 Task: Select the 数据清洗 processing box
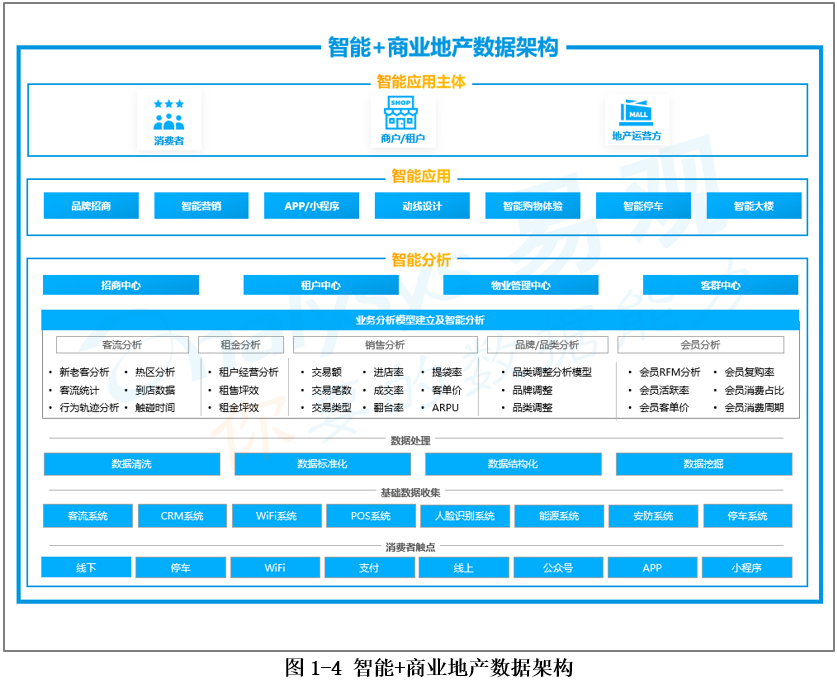click(132, 464)
